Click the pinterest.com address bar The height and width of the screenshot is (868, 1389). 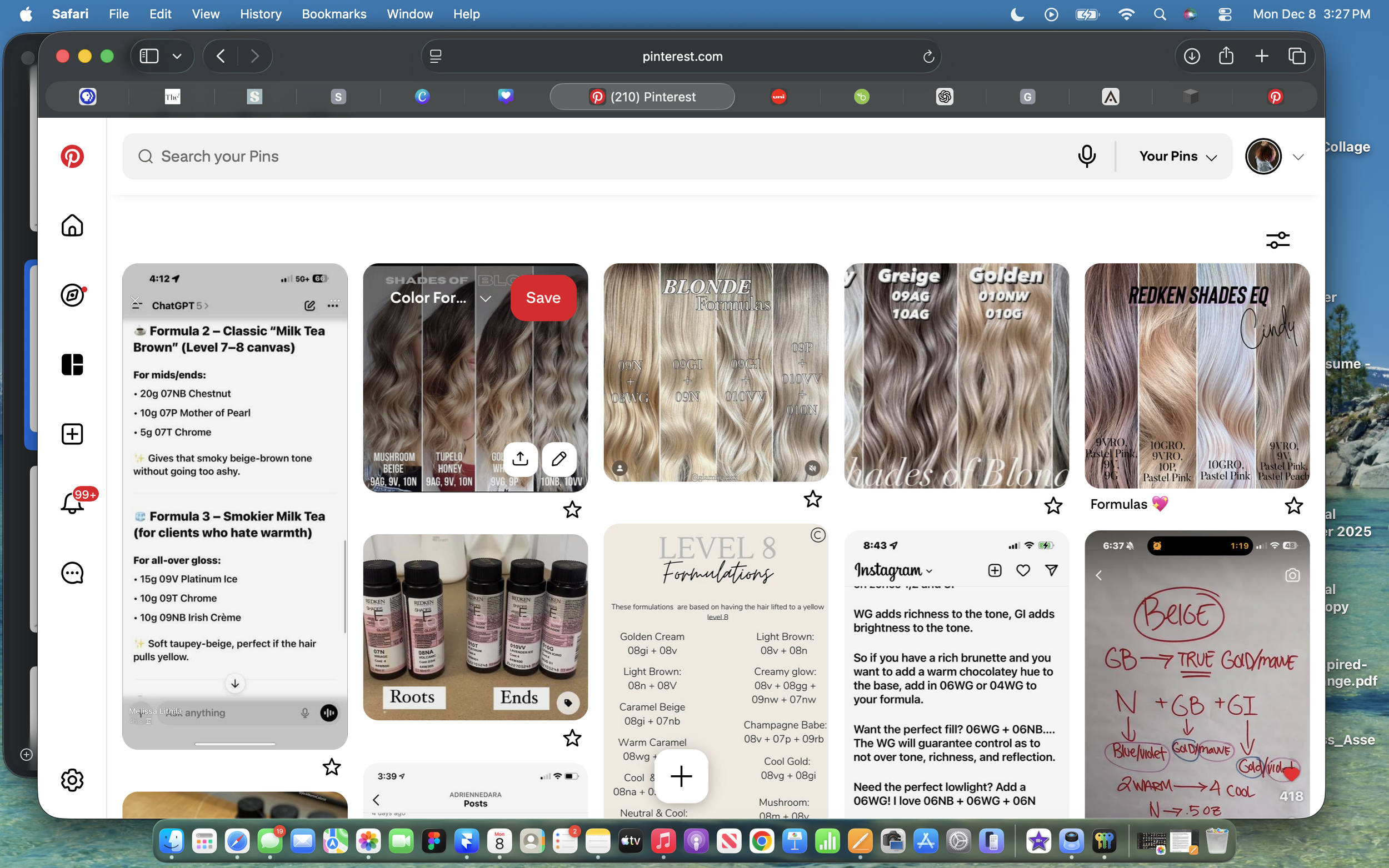pos(681,56)
